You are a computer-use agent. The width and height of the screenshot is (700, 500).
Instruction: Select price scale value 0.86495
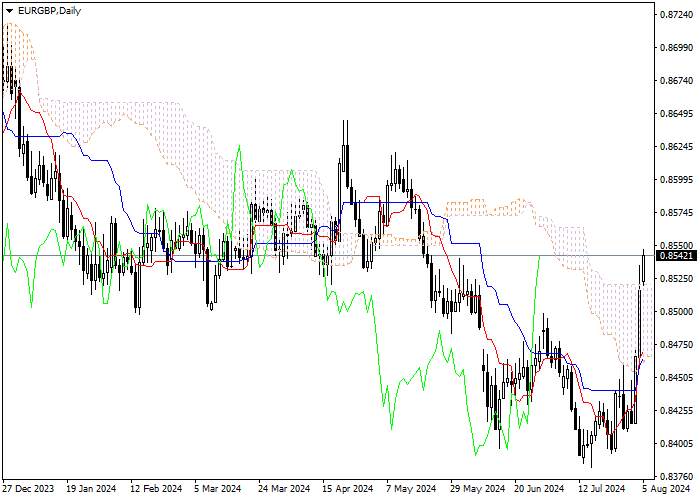(676, 114)
